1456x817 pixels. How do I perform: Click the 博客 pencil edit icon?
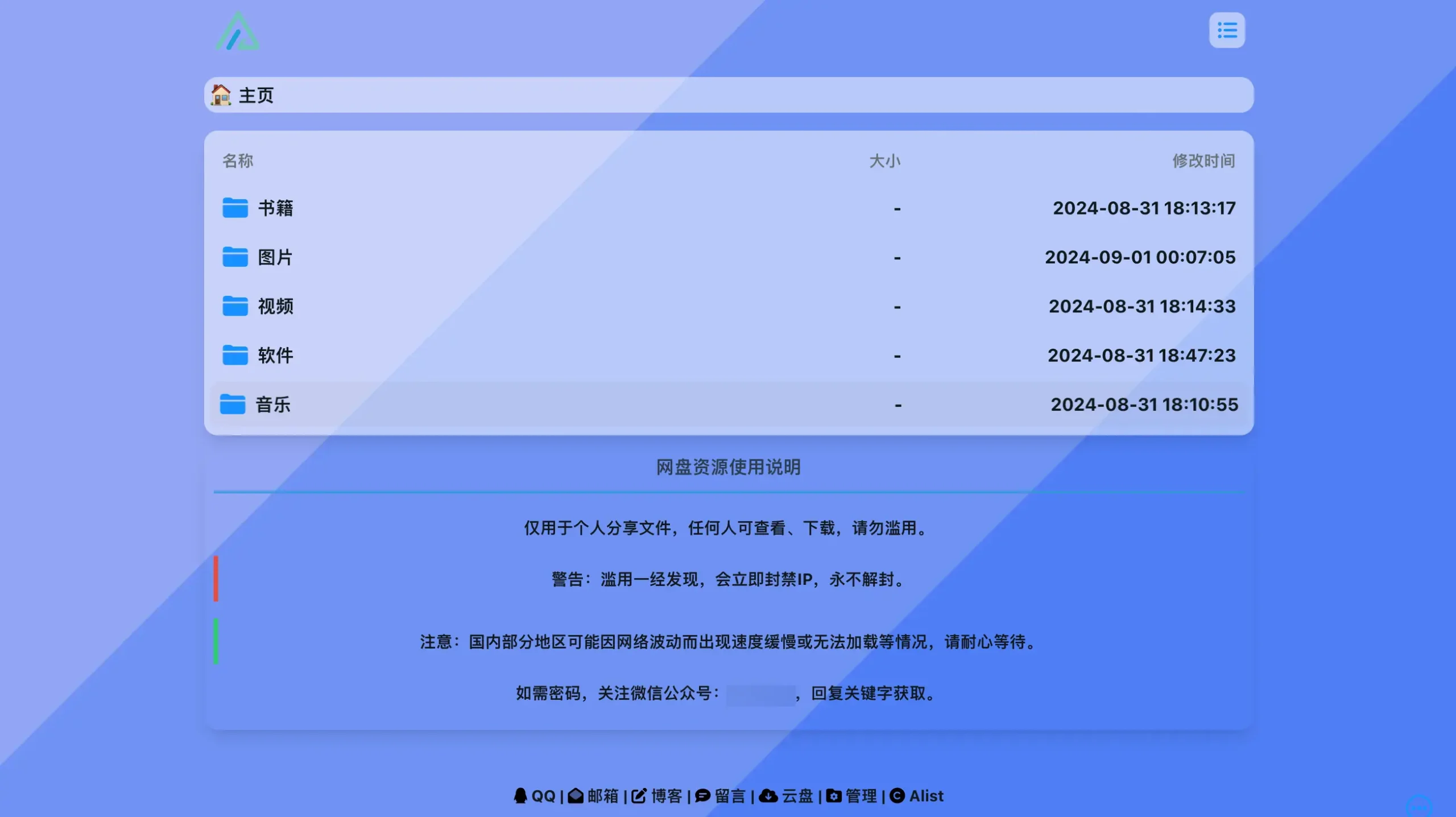(639, 796)
